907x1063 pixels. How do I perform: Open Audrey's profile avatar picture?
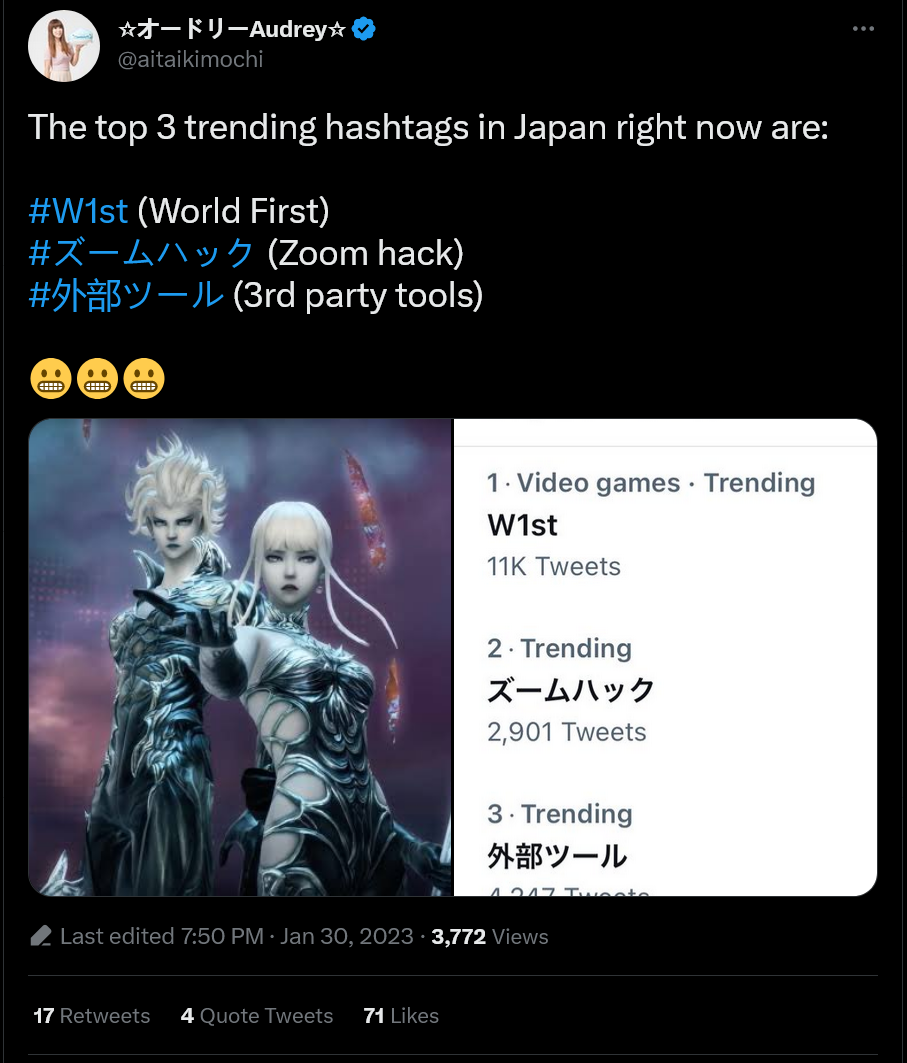point(64,45)
